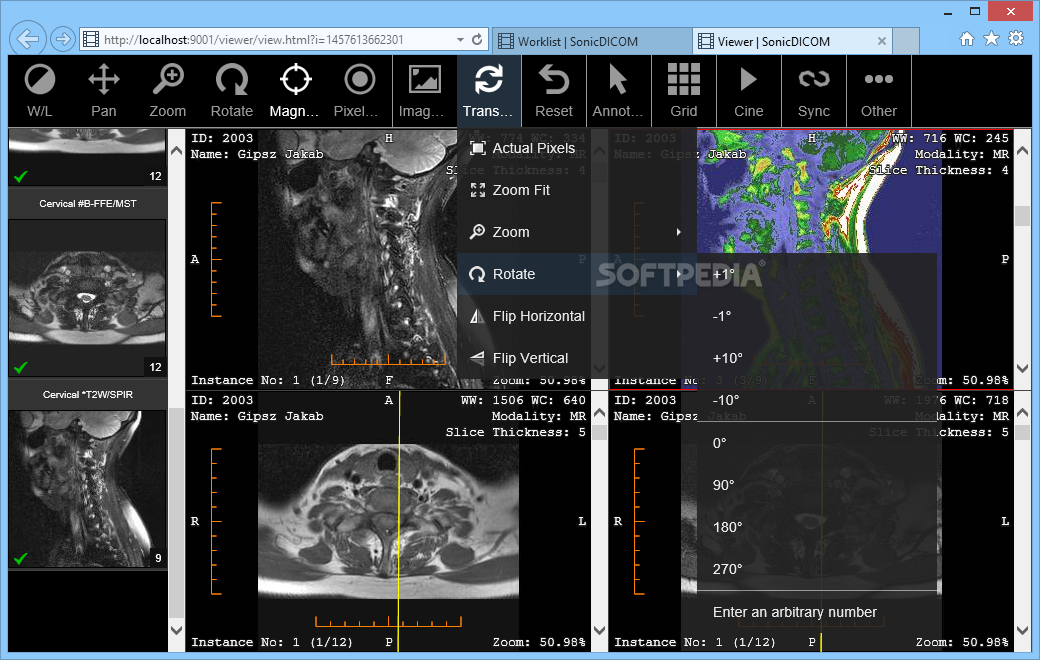1040x660 pixels.
Task: Start Cine playback
Action: tap(749, 91)
